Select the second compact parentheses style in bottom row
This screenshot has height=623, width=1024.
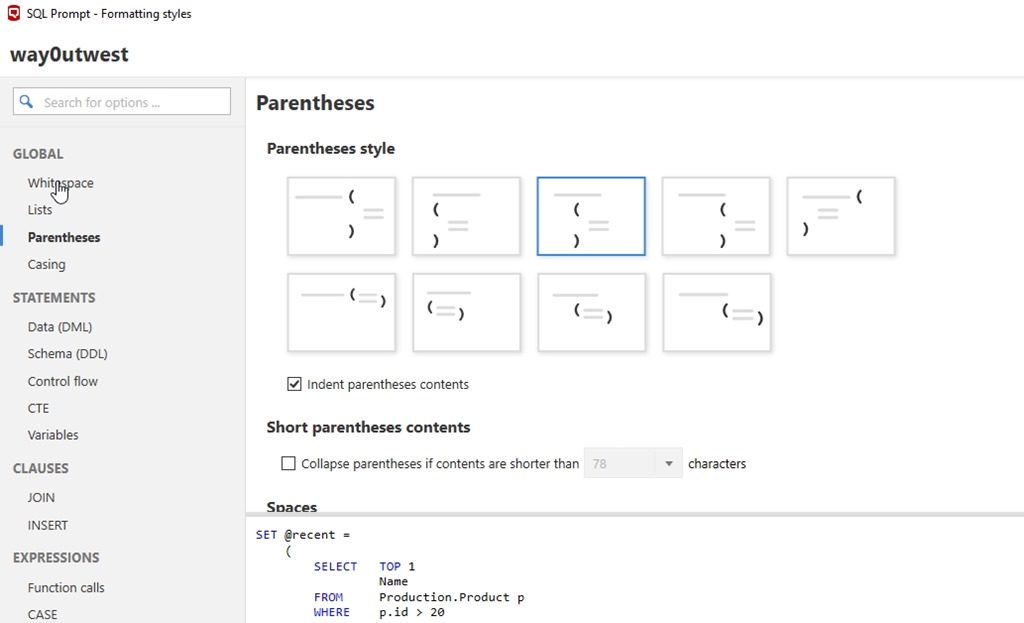click(466, 312)
